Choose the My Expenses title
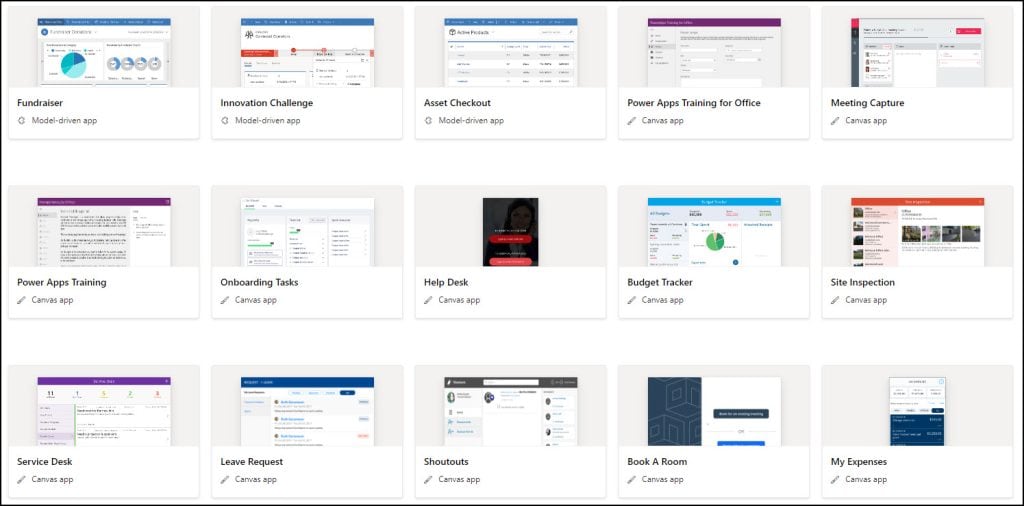 point(859,462)
